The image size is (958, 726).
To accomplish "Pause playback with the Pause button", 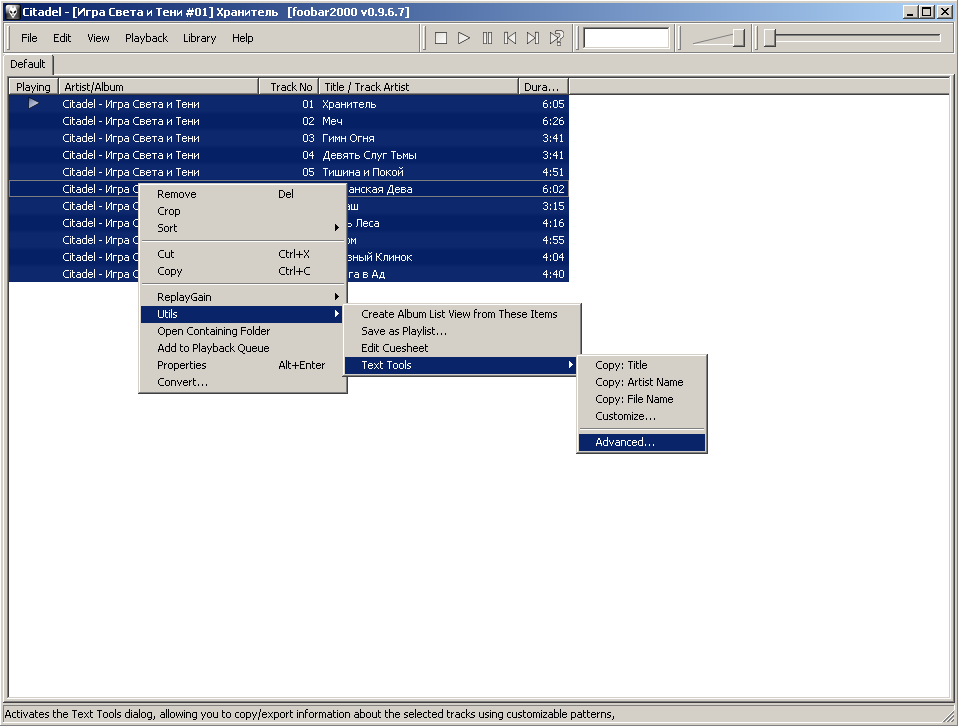I will [x=487, y=38].
